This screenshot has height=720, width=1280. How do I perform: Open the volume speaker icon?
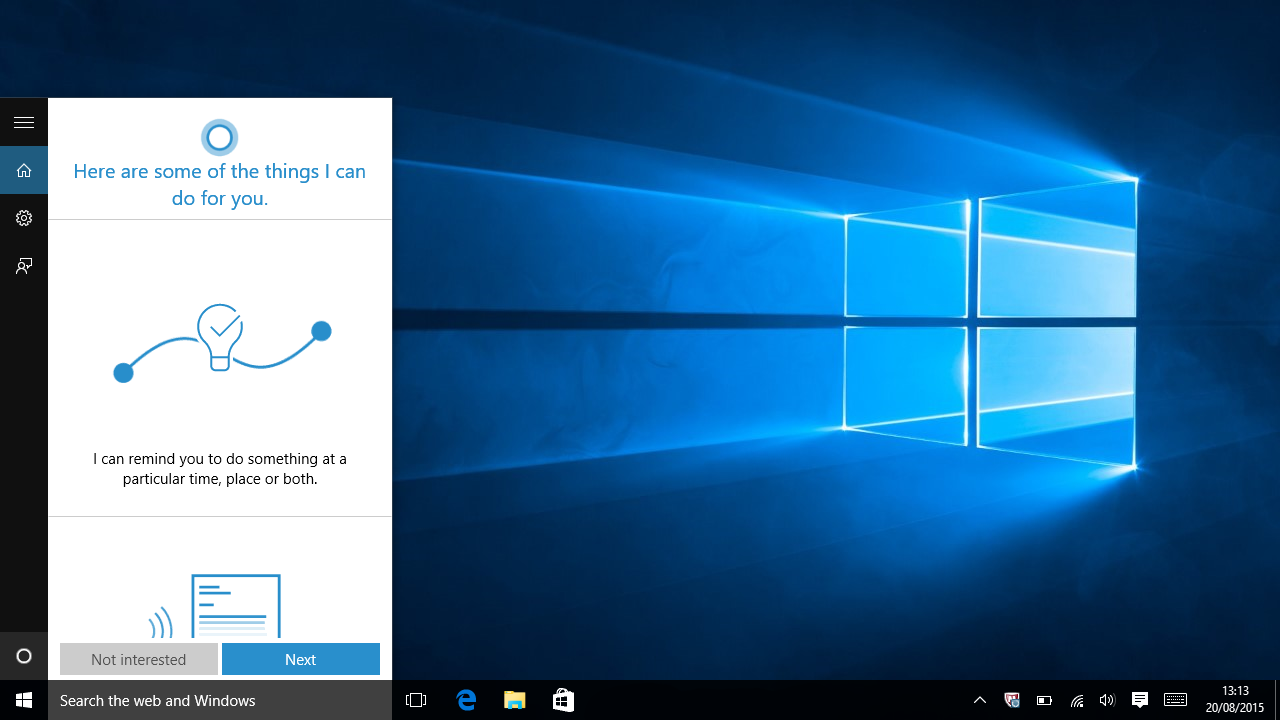[1106, 700]
